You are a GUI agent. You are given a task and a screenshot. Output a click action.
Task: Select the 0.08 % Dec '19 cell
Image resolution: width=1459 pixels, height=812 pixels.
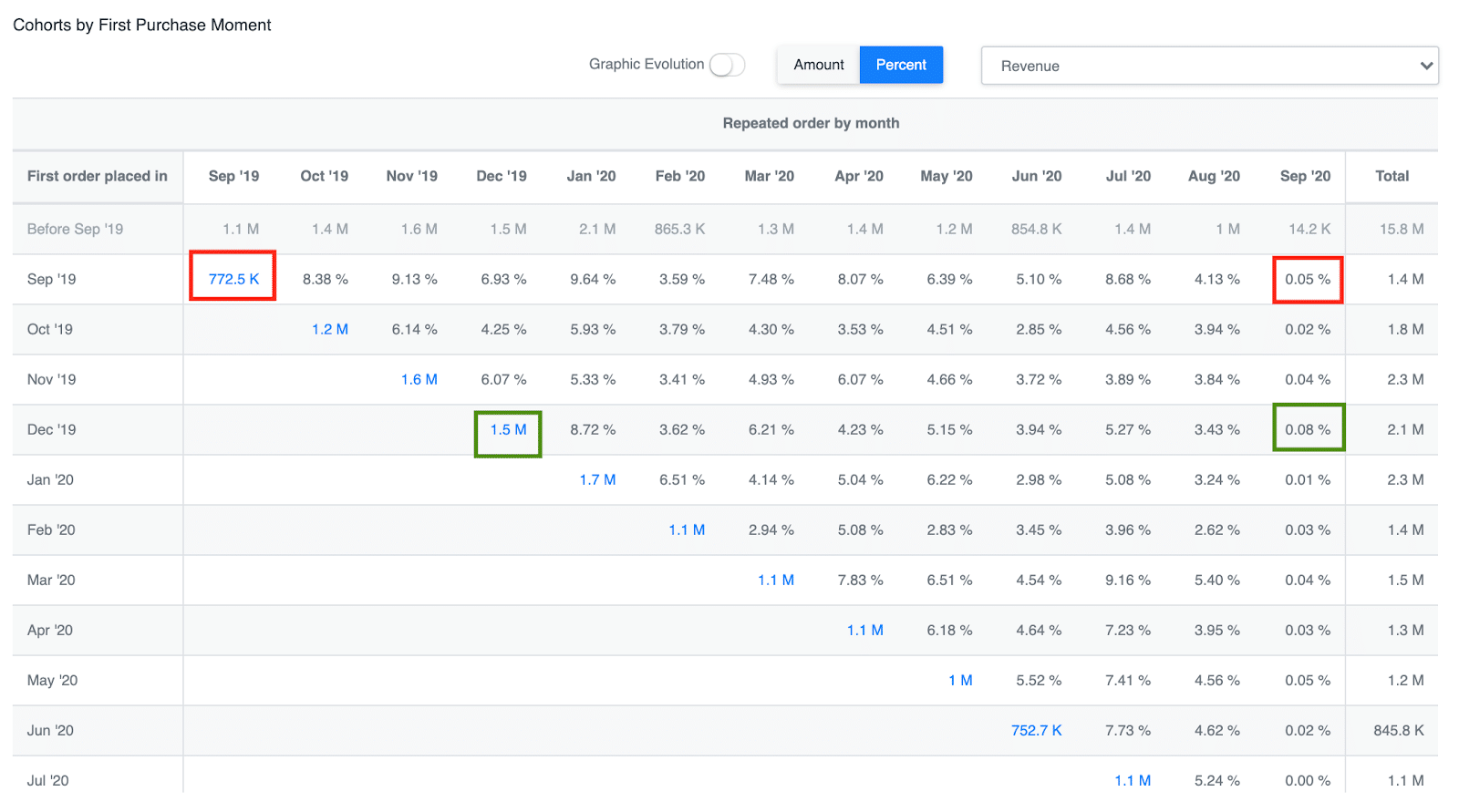click(1308, 429)
